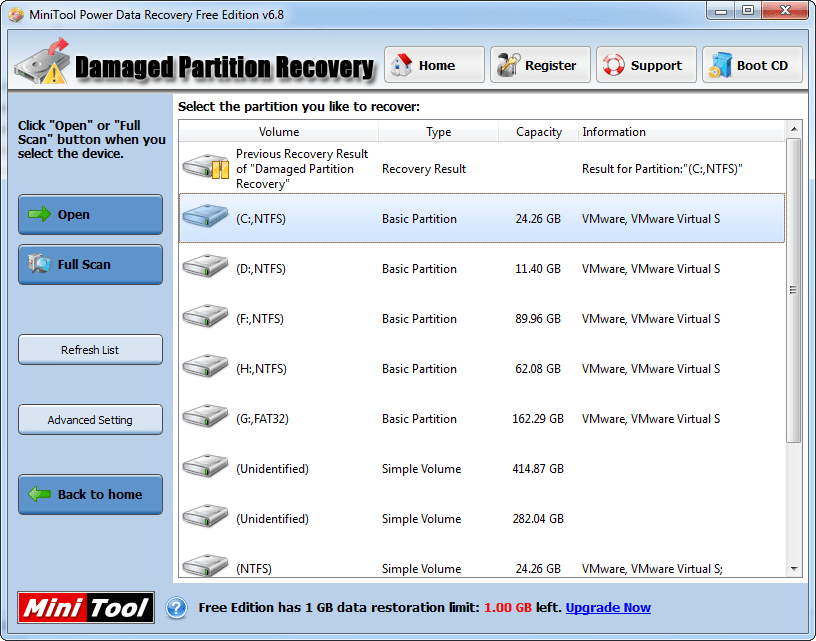Click the drive icon for H: NTFS partition
The image size is (816, 641).
pyautogui.click(x=205, y=367)
